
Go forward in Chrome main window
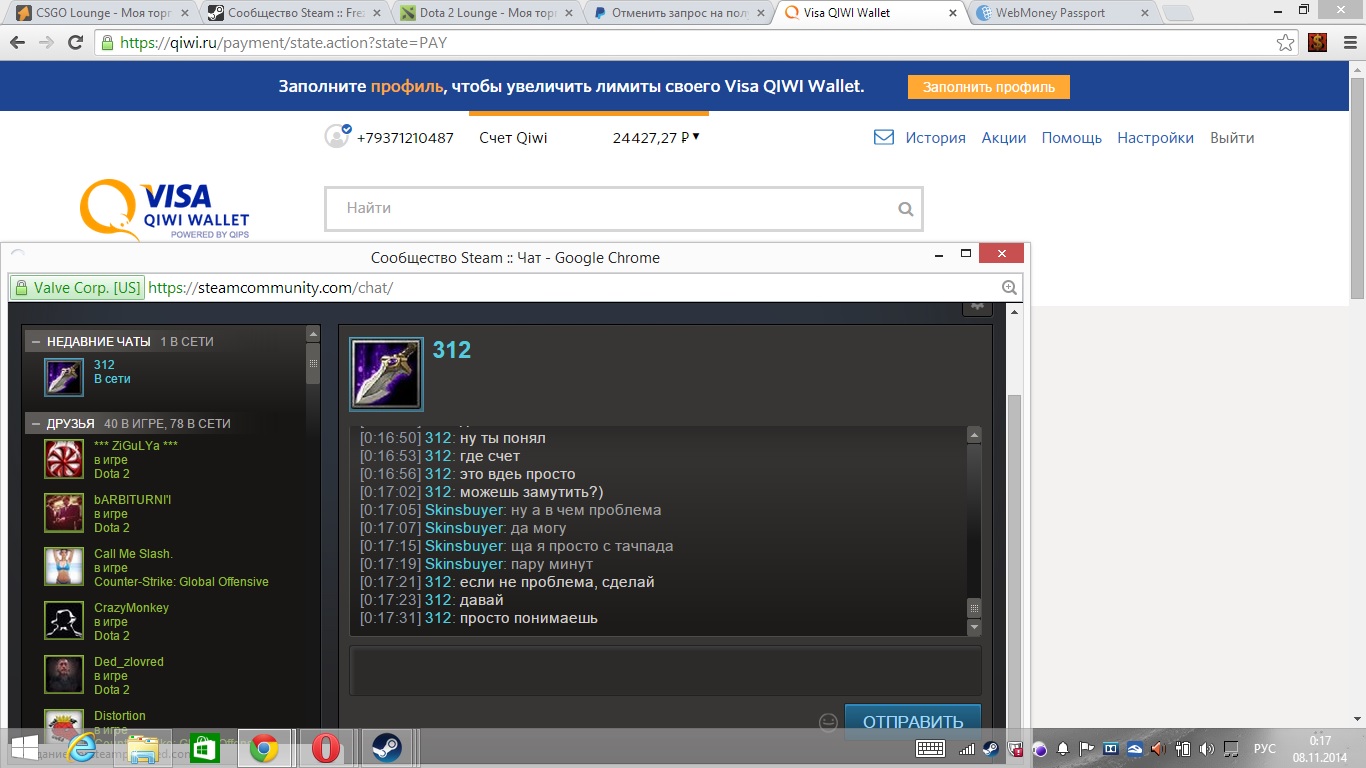tap(46, 43)
